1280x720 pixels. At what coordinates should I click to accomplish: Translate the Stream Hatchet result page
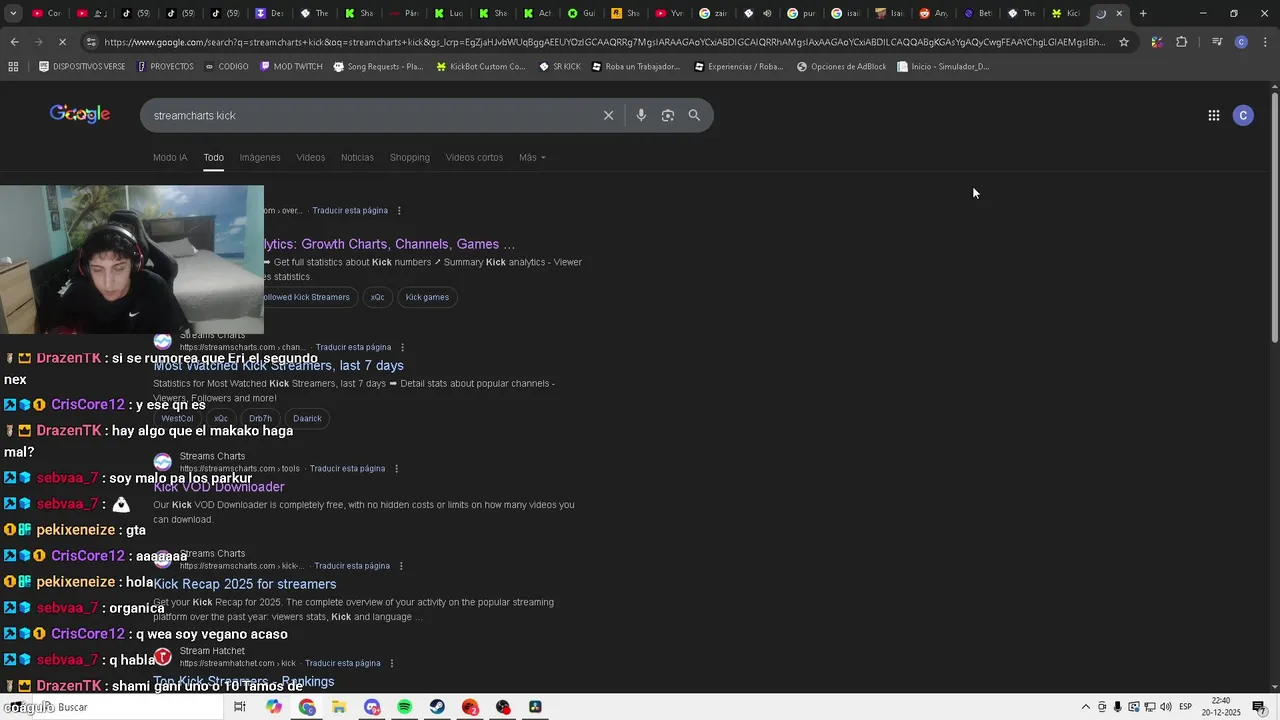343,663
